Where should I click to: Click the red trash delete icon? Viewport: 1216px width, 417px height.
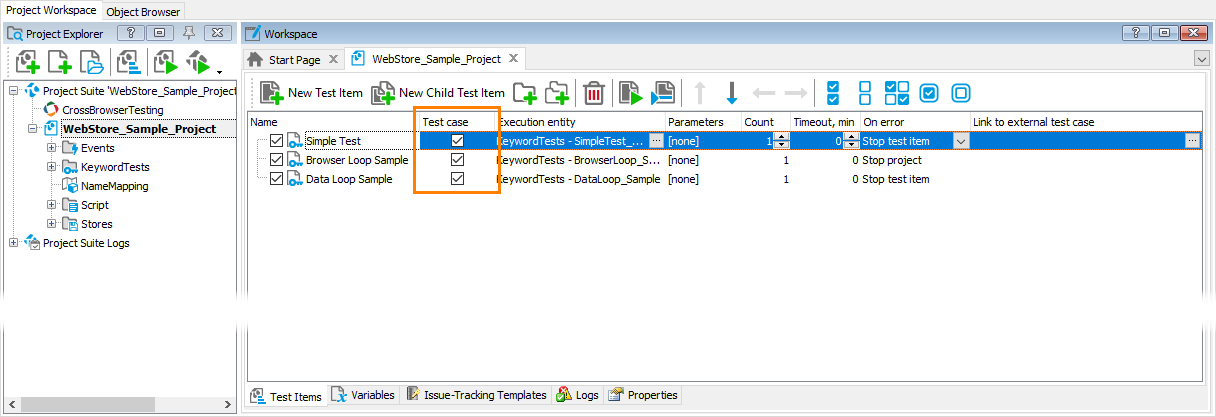point(594,93)
